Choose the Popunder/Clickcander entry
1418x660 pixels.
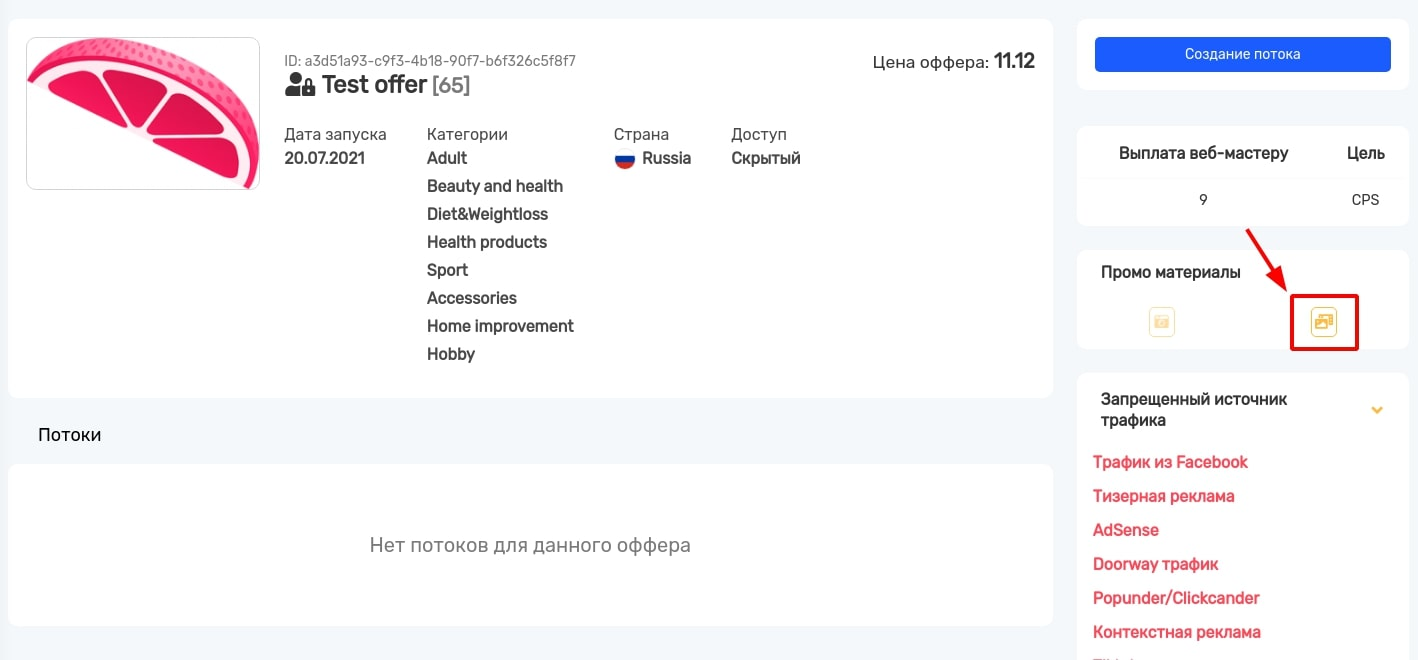[x=1176, y=598]
